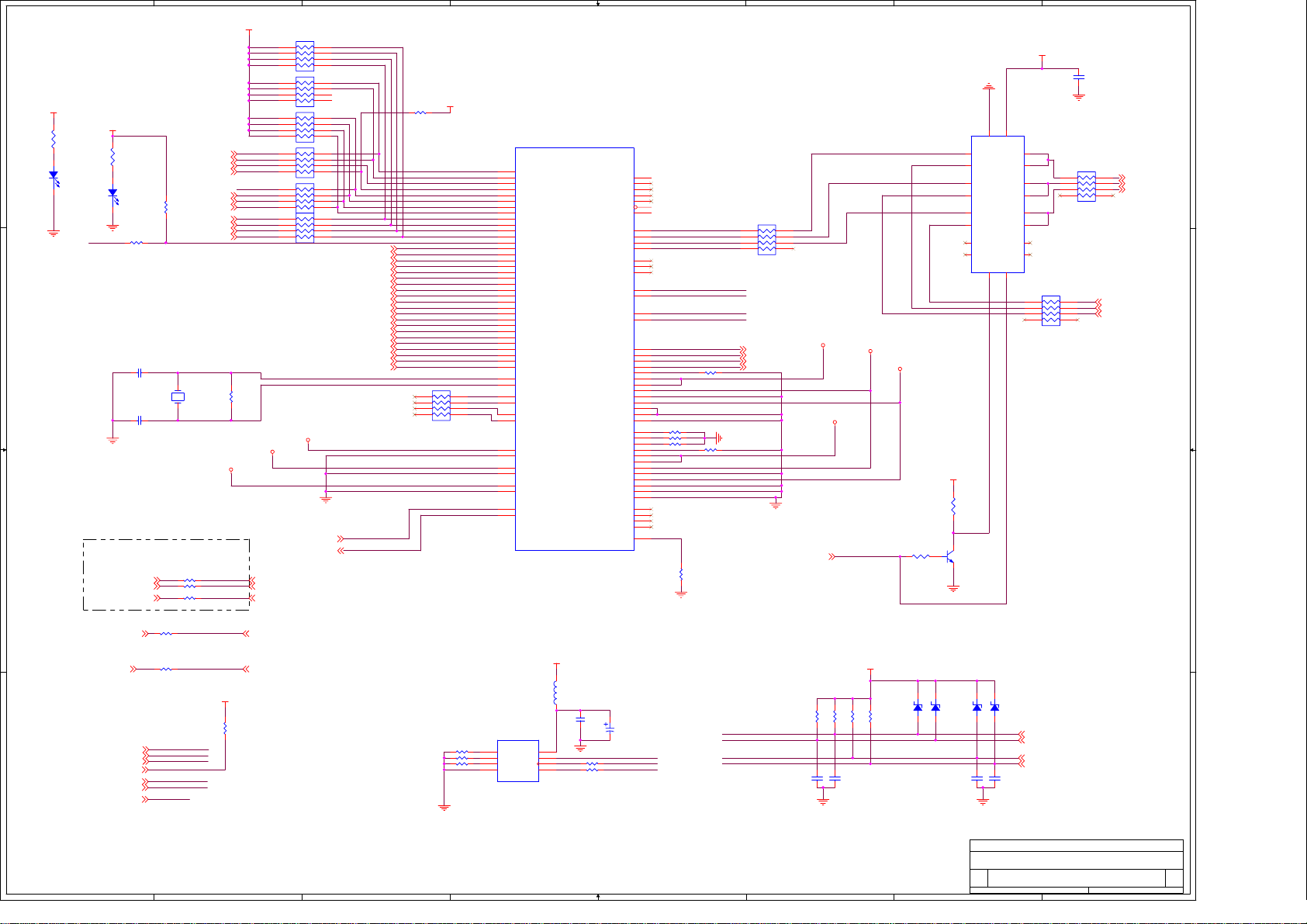Select the large central IC rectangle

click(x=575, y=349)
